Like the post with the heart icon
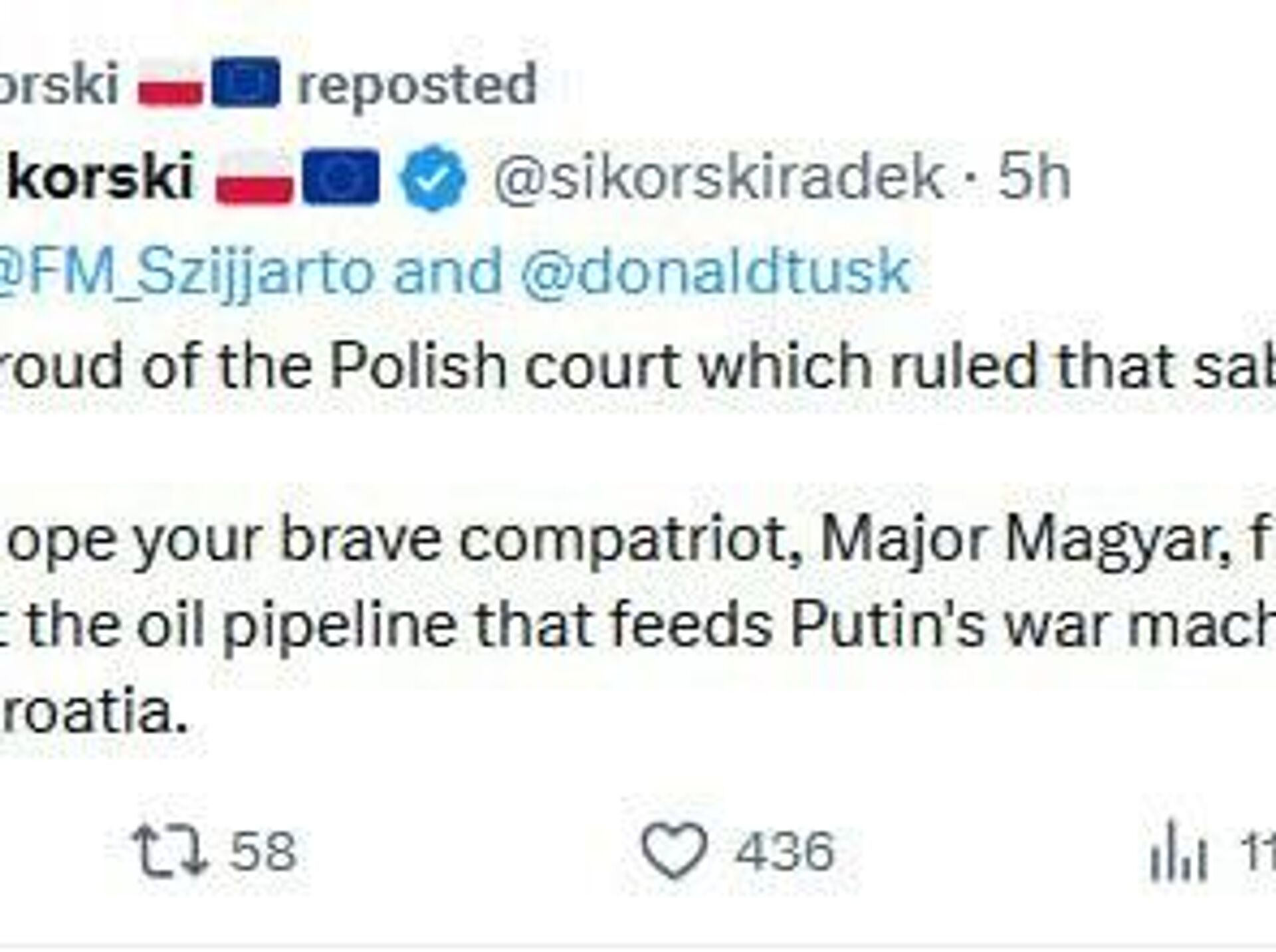This screenshot has width=1276, height=952. [x=673, y=850]
